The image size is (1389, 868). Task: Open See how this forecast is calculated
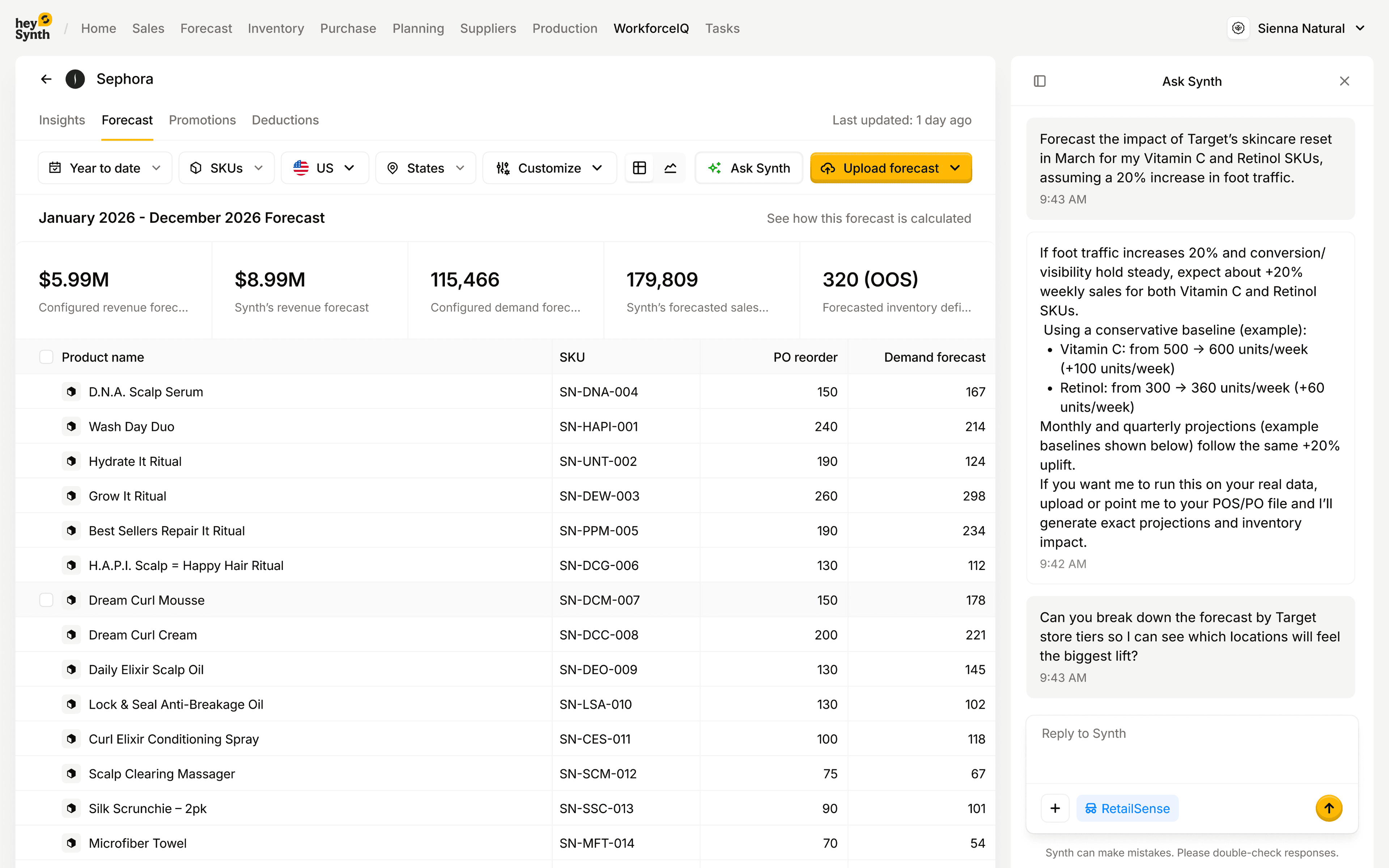tap(868, 218)
